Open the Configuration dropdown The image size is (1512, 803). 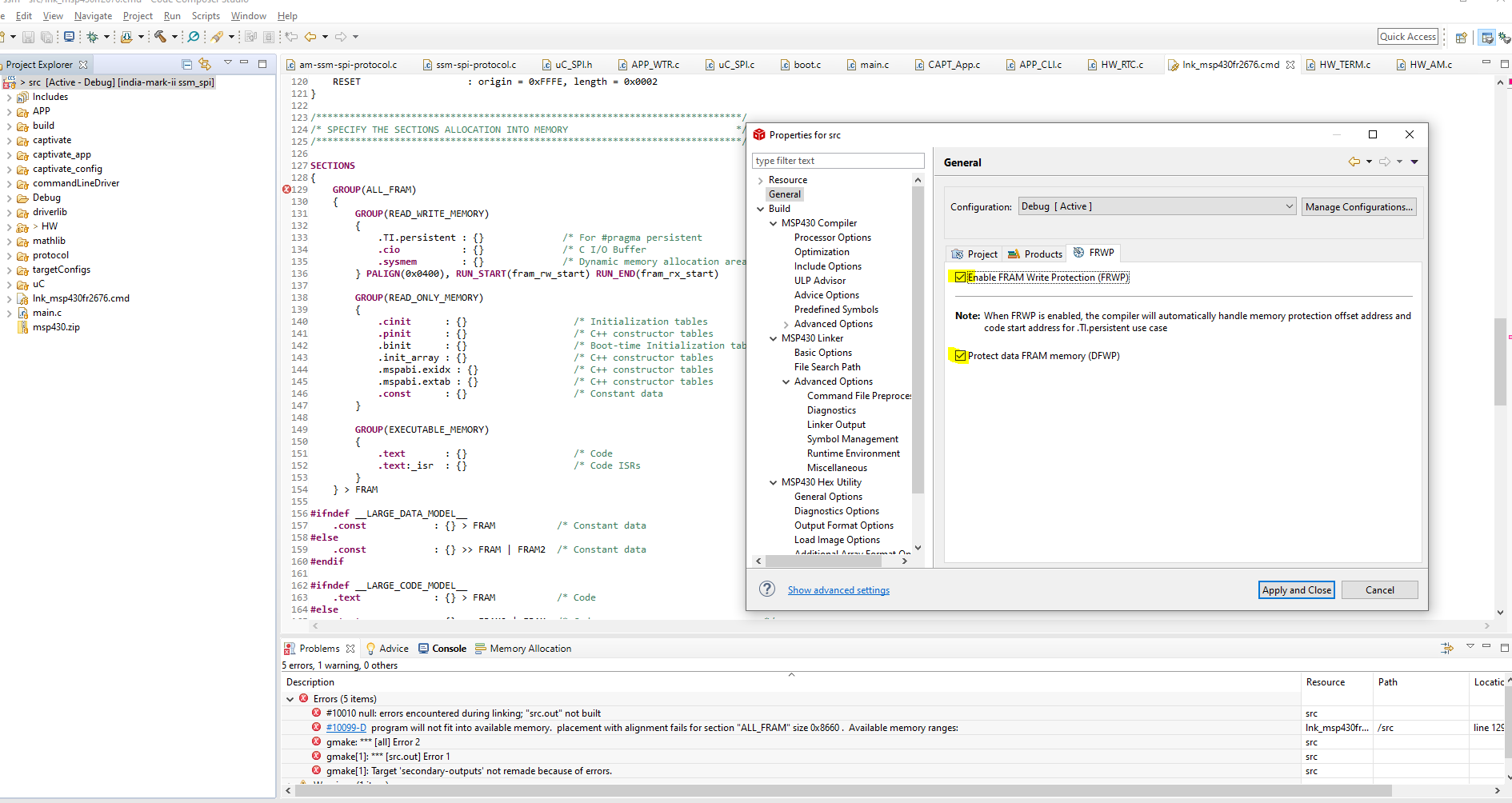click(x=1157, y=206)
